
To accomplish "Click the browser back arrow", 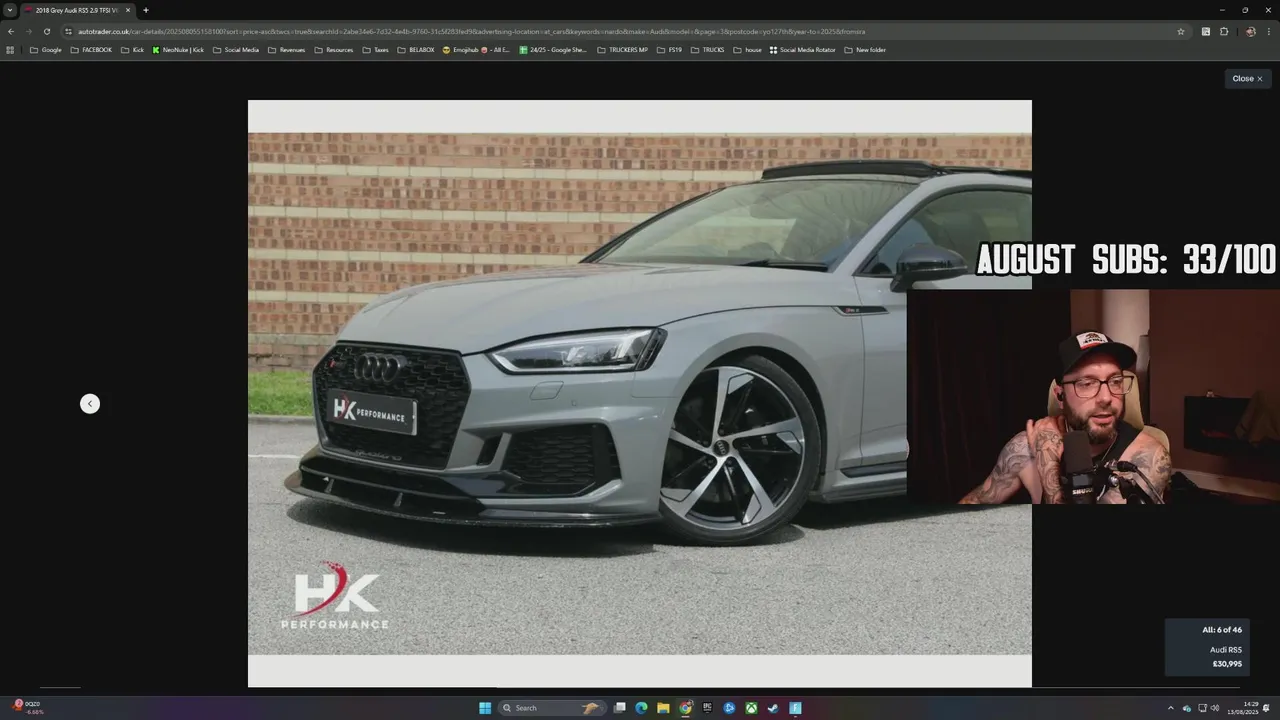I will tap(11, 31).
